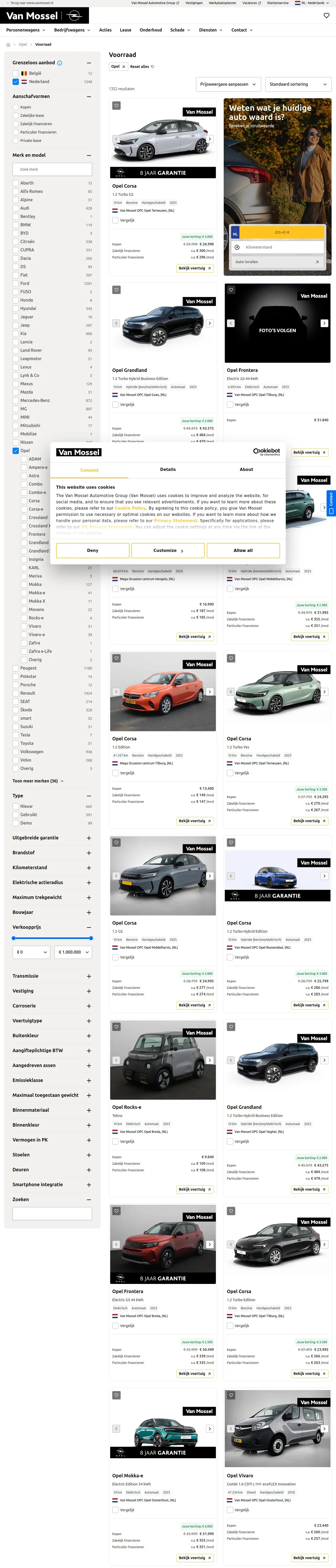This screenshot has height=1568, width=336.
Task: Favorite the Opel Corsa 1.2 Edition
Action: point(116,658)
